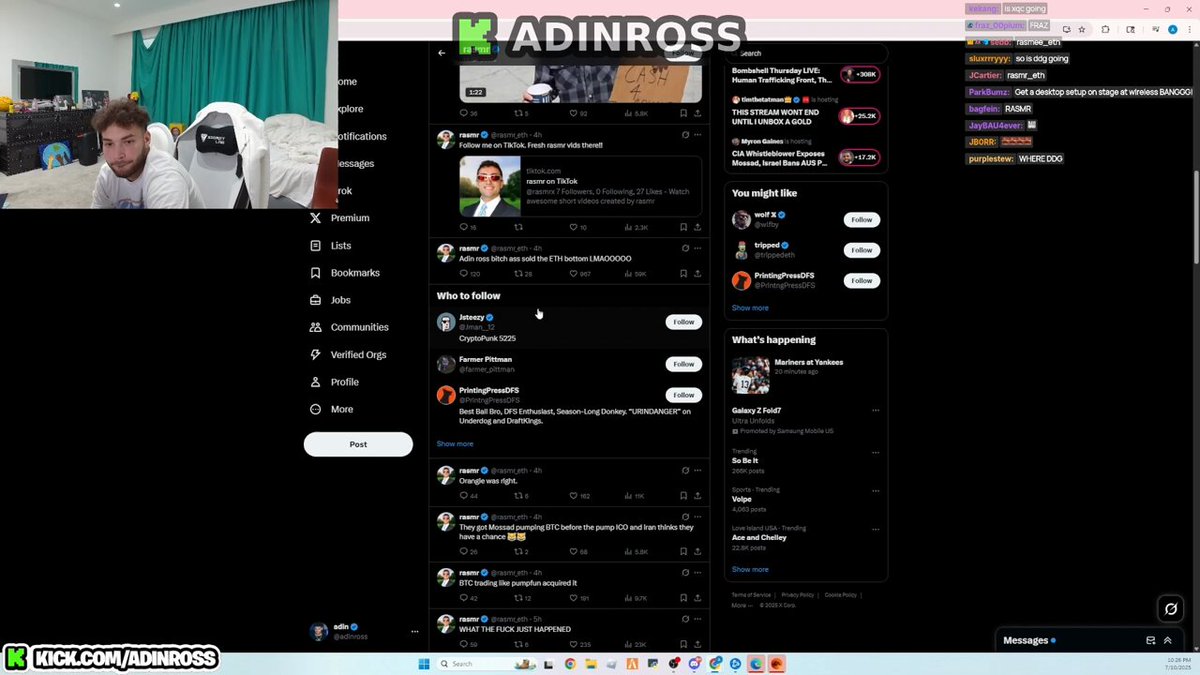Follow PrintingPressDFS in You might like

(862, 281)
